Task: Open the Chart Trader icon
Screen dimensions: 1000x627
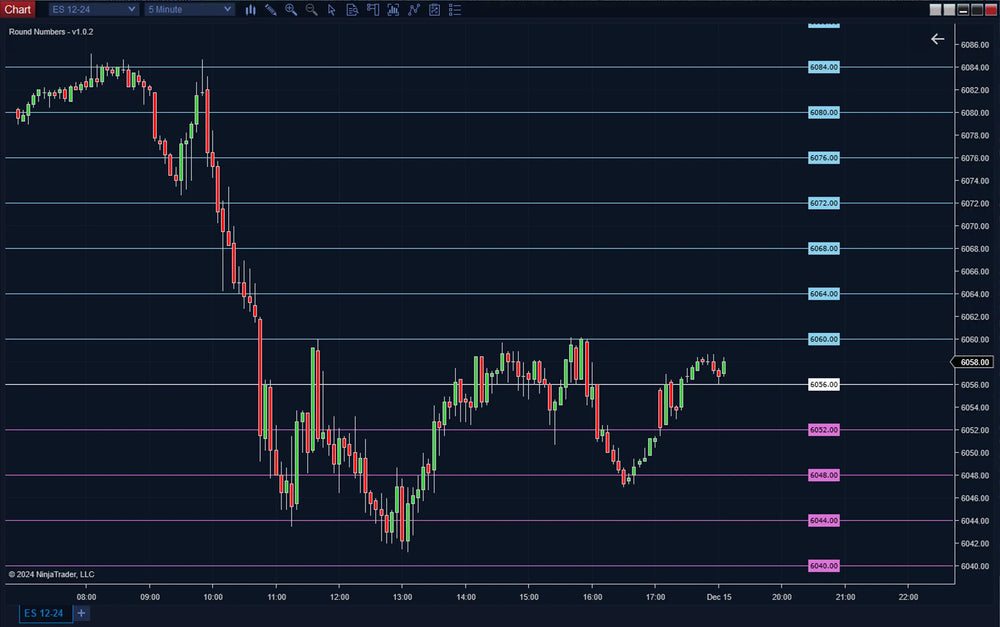Action: [372, 9]
